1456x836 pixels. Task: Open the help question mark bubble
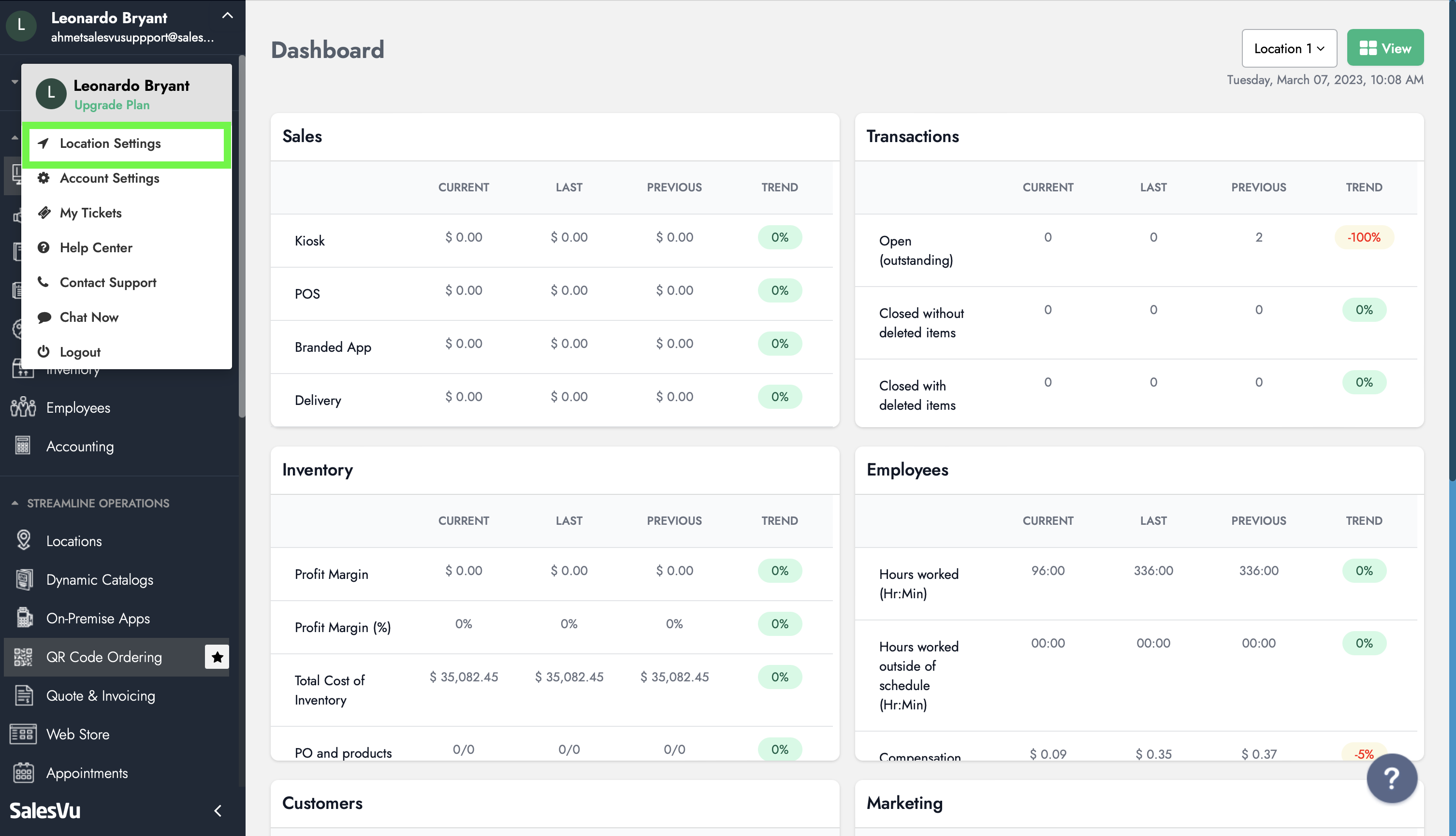pyautogui.click(x=1391, y=778)
